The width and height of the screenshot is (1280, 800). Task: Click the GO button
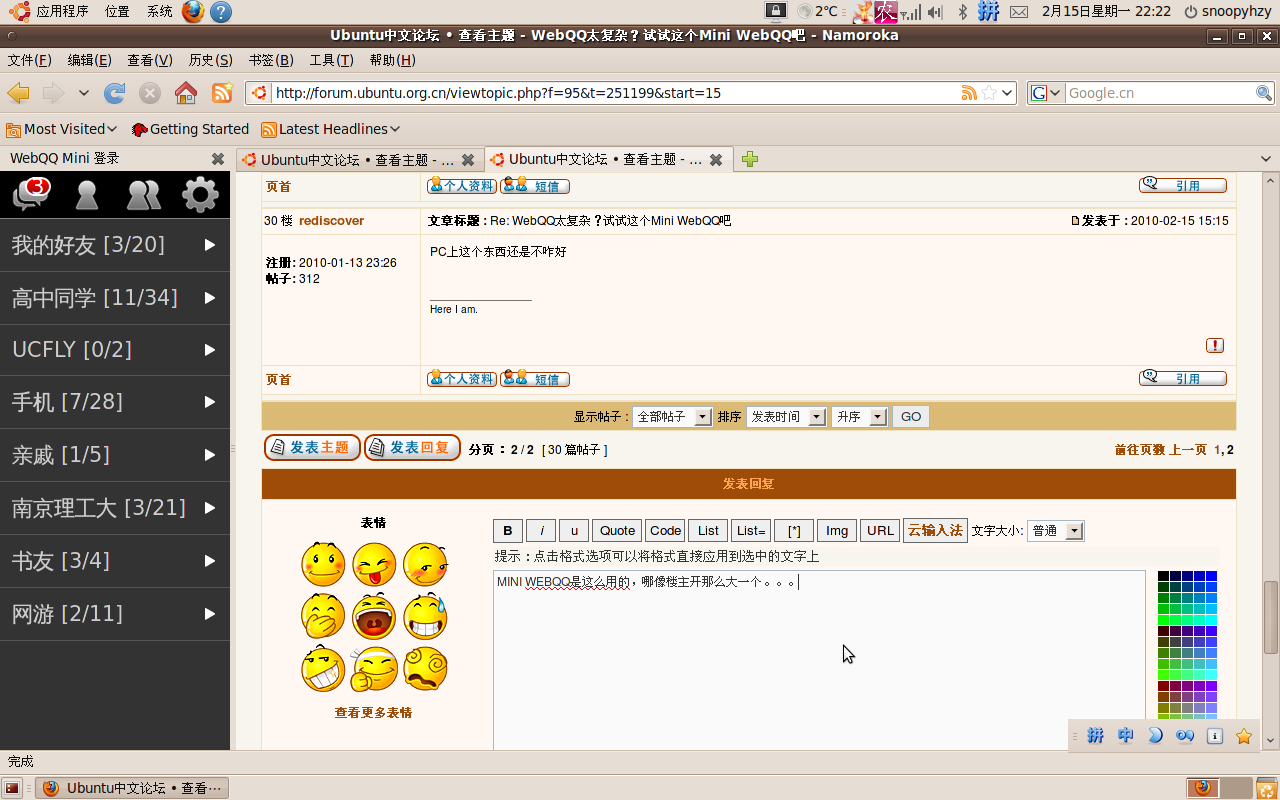pos(911,417)
